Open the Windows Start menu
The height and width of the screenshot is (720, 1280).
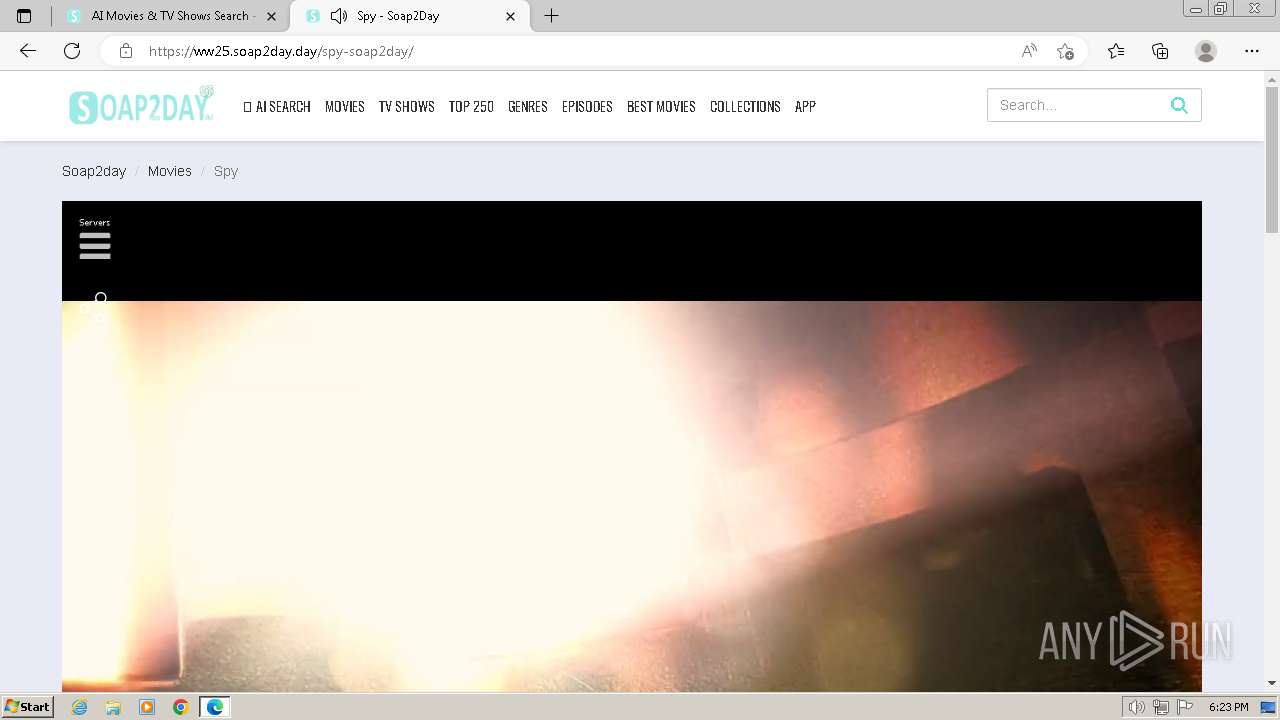pos(27,706)
